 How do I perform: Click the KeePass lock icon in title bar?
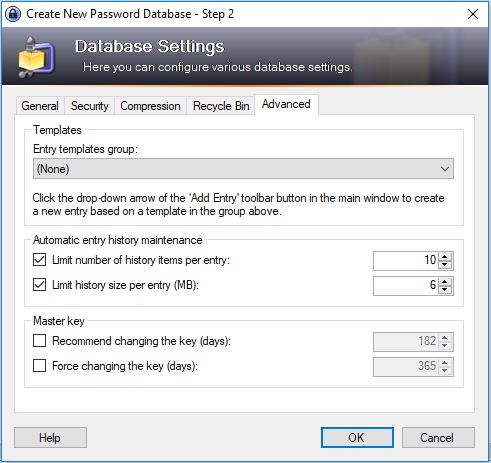pyautogui.click(x=13, y=14)
